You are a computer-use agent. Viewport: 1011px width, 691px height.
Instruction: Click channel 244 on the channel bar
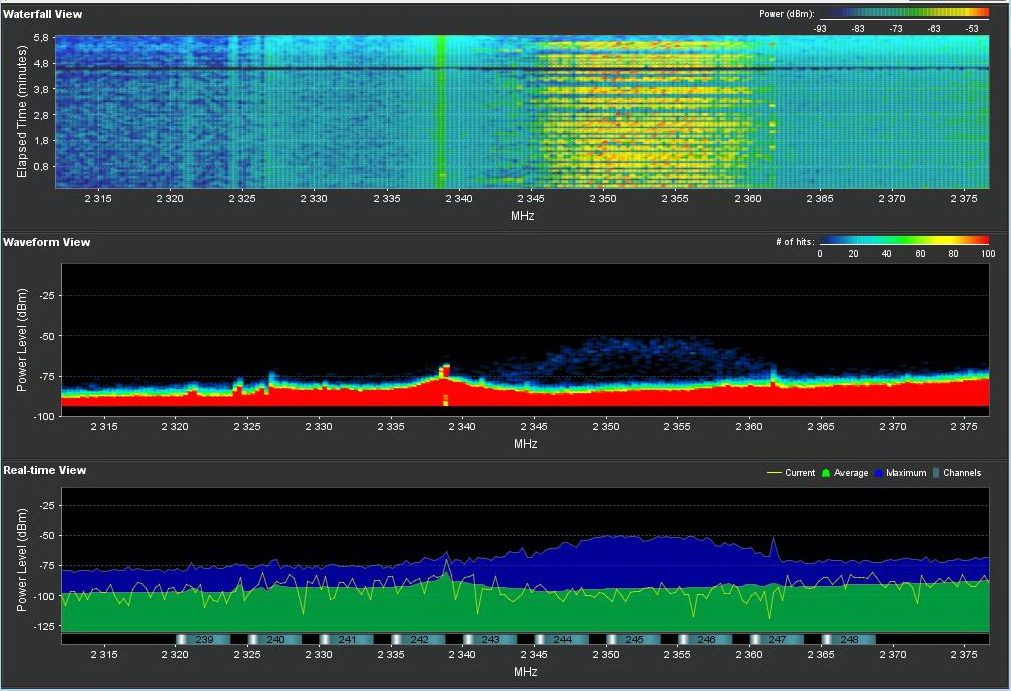tap(562, 639)
